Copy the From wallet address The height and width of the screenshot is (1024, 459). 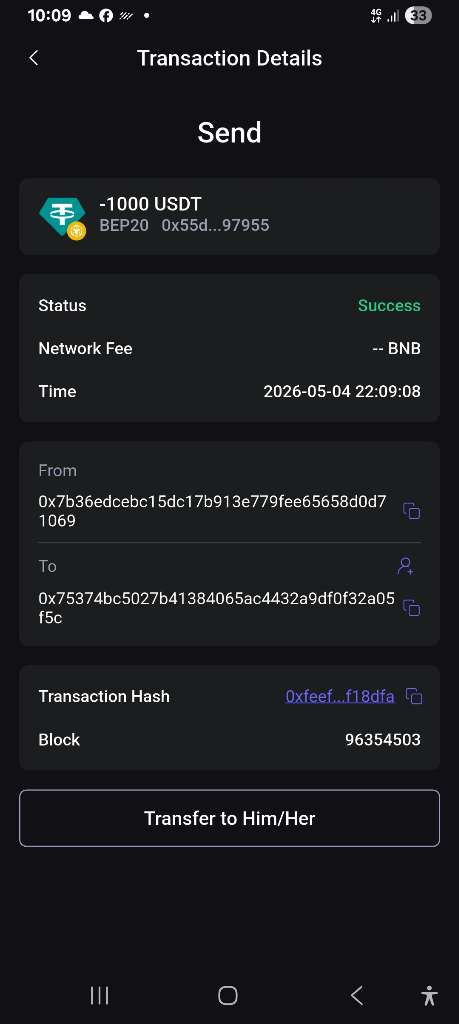(x=411, y=511)
